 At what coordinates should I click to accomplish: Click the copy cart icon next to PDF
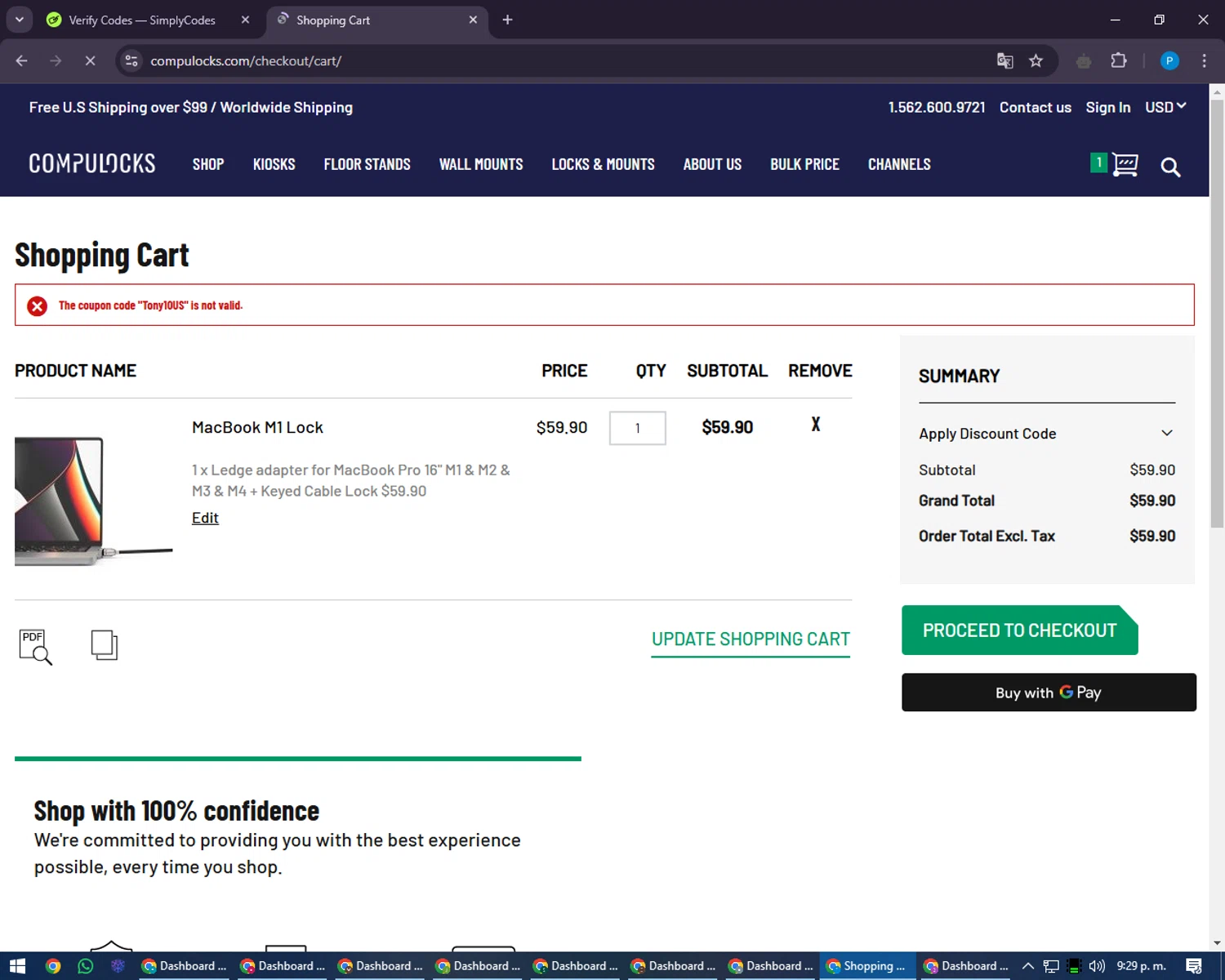coord(105,645)
